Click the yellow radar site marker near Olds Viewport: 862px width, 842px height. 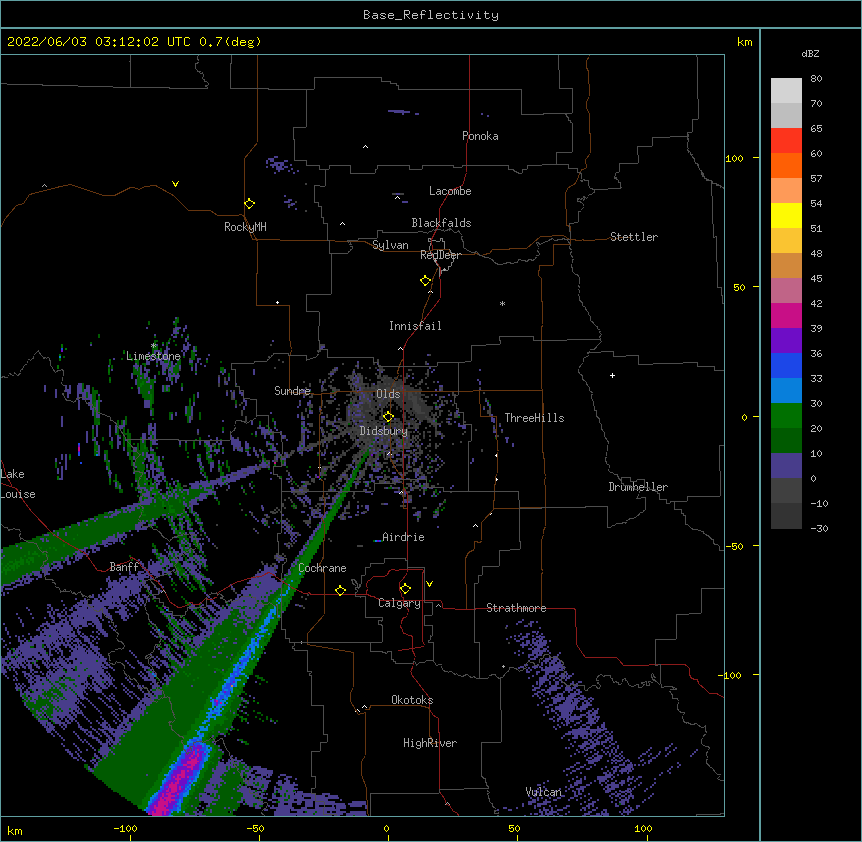coord(388,417)
